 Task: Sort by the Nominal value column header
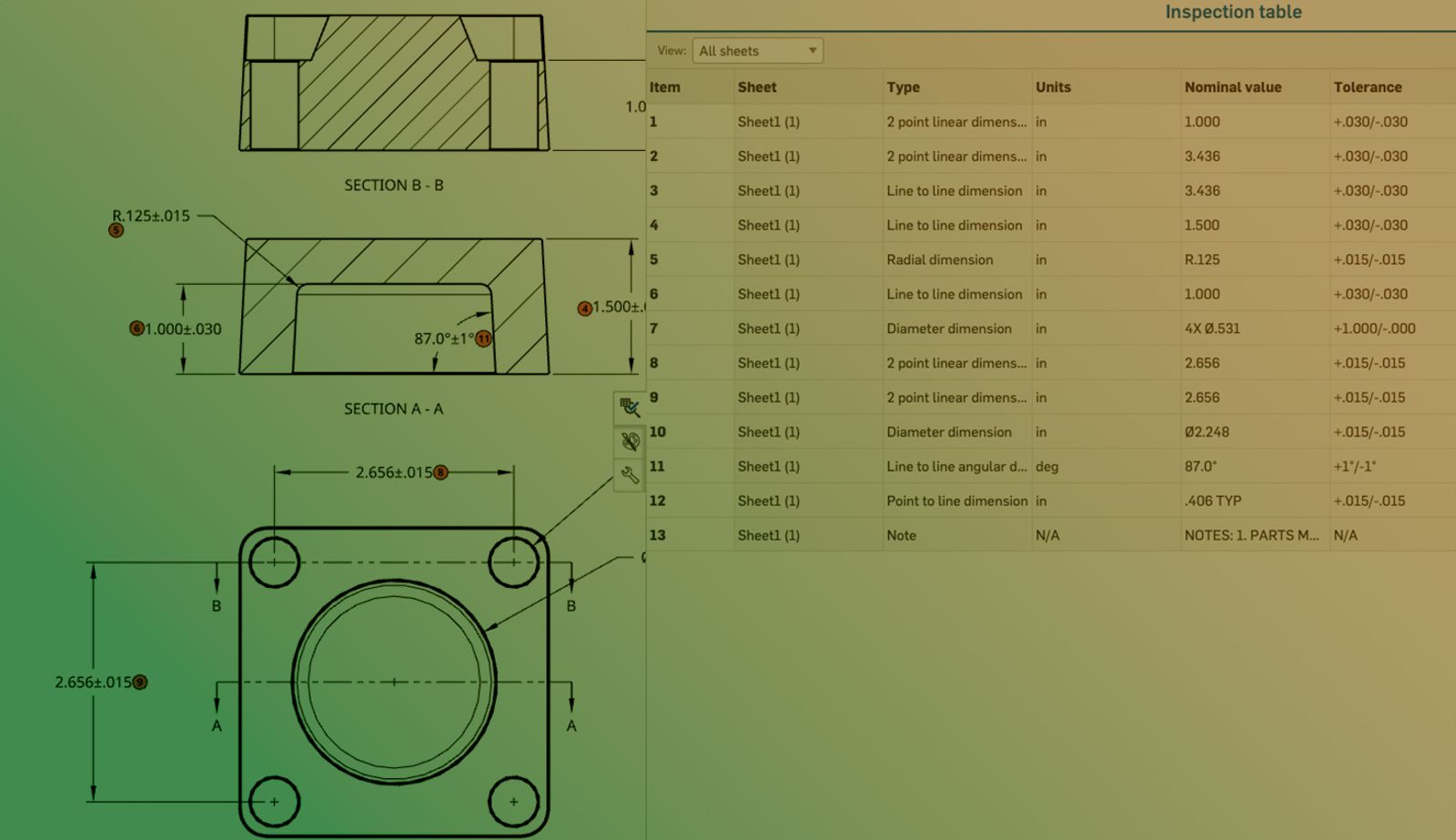point(1232,87)
